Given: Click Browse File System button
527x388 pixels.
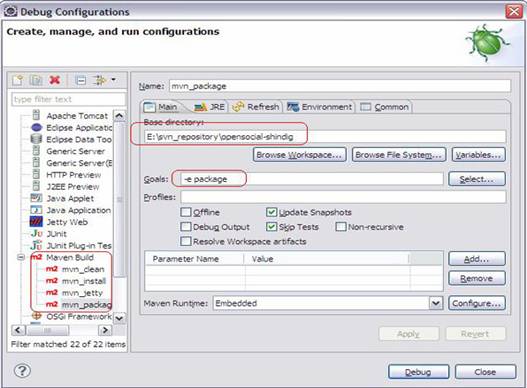Looking at the screenshot, I should [x=399, y=155].
